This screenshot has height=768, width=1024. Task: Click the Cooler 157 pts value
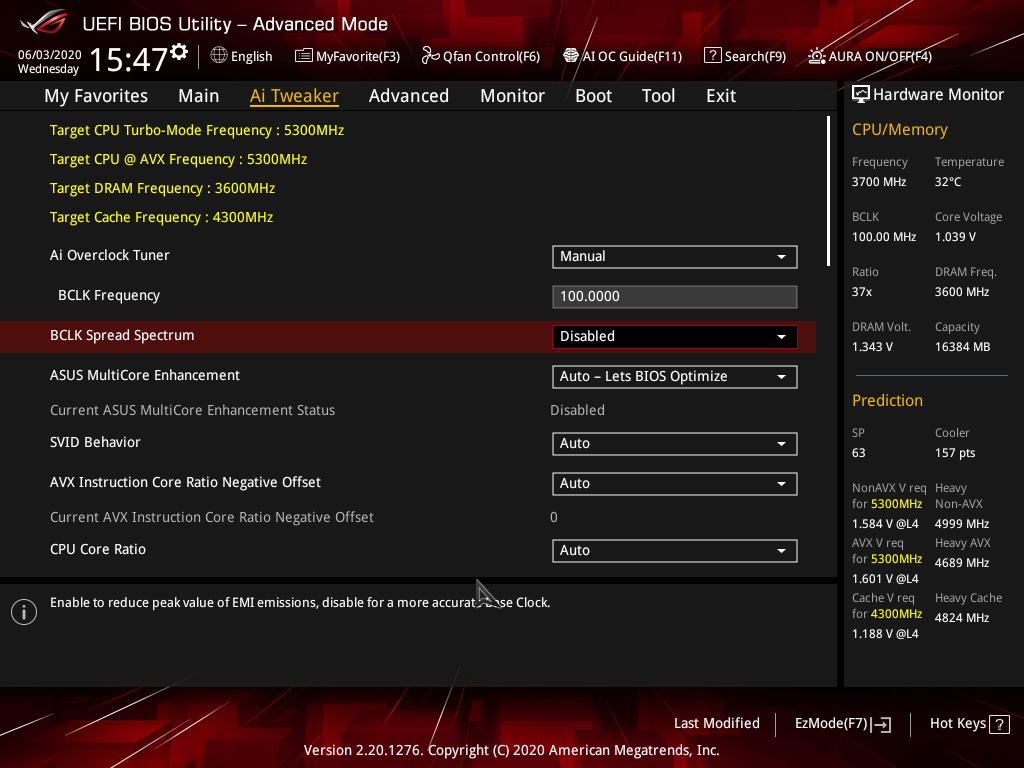(x=955, y=453)
